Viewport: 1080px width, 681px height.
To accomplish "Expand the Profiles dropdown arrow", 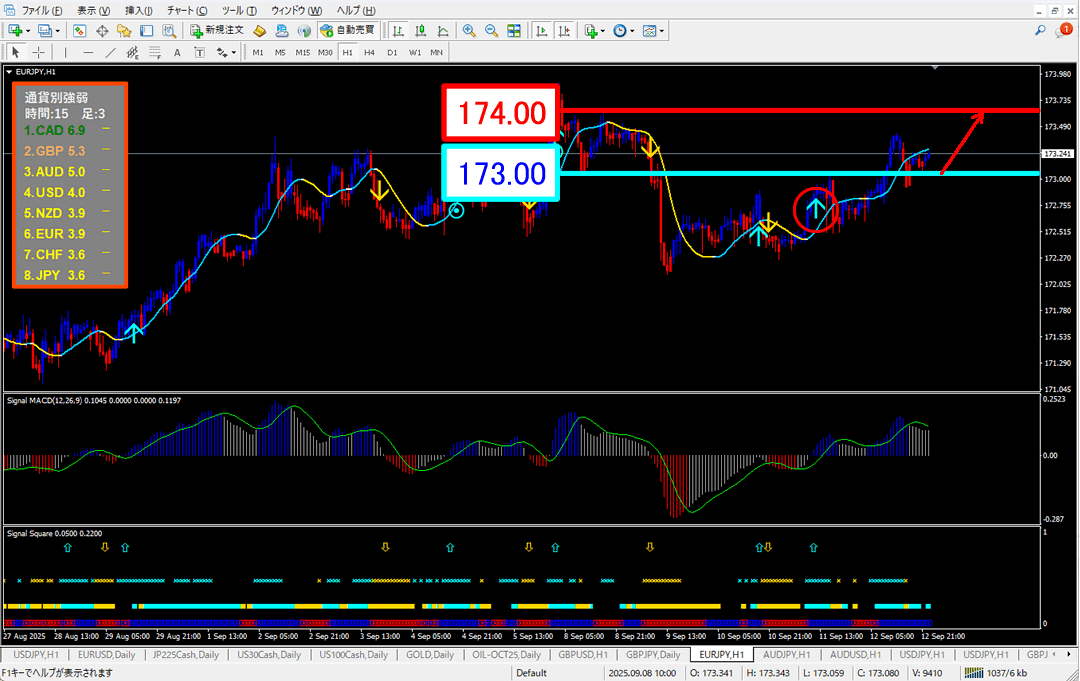I will click(x=58, y=31).
